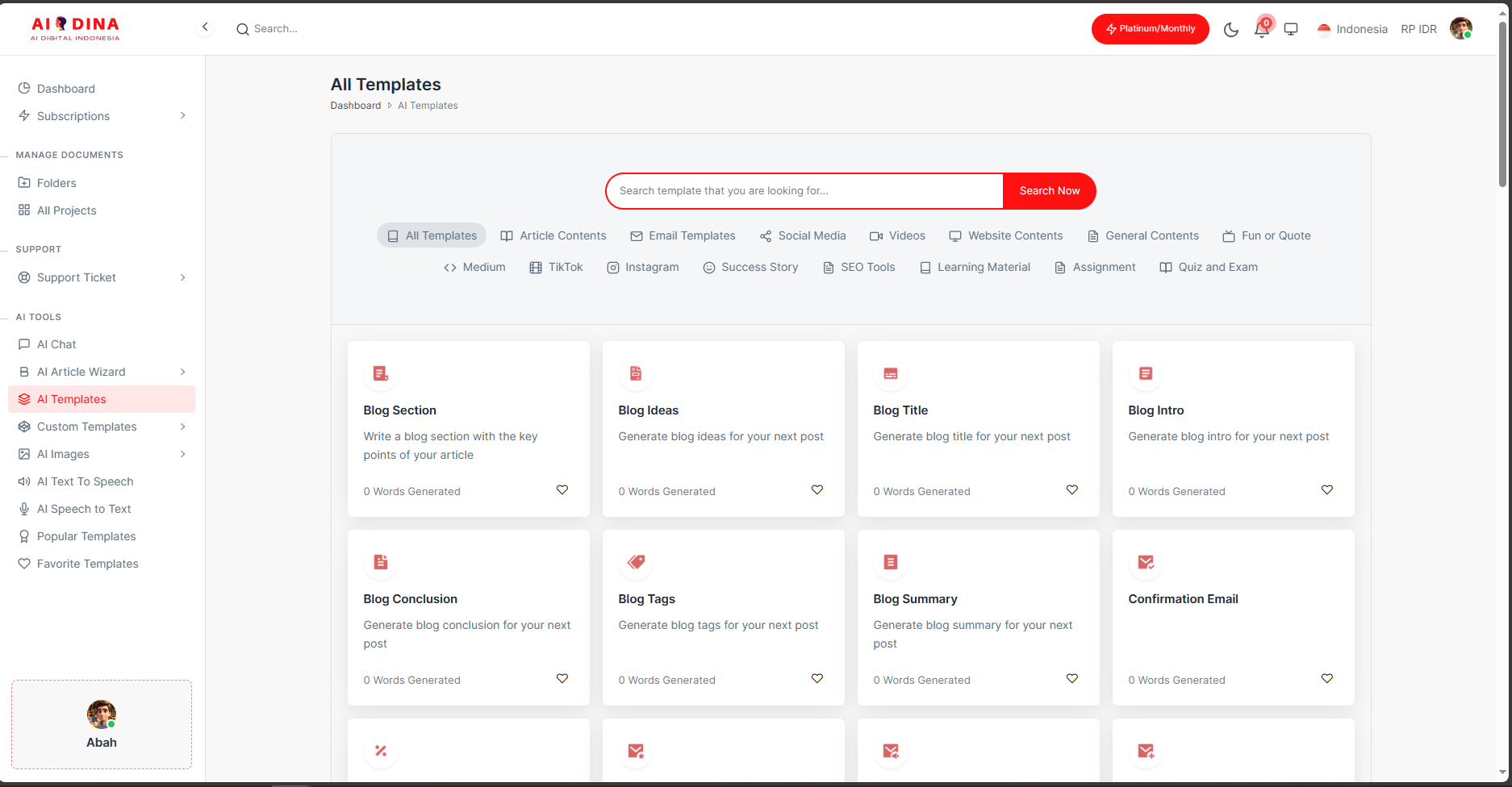
Task: Click the fullscreen monitor icon in header
Action: click(x=1291, y=29)
